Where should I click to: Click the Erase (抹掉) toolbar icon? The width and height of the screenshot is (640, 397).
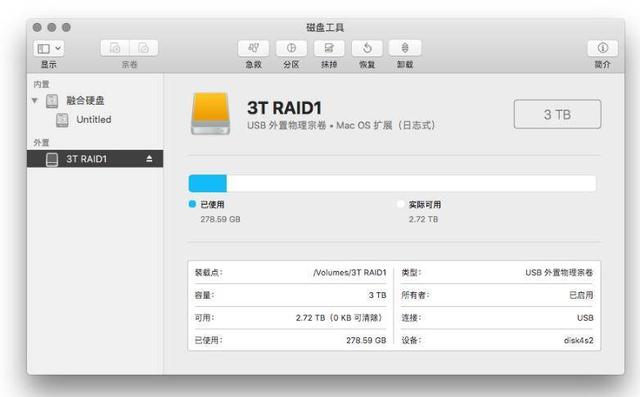[329, 48]
